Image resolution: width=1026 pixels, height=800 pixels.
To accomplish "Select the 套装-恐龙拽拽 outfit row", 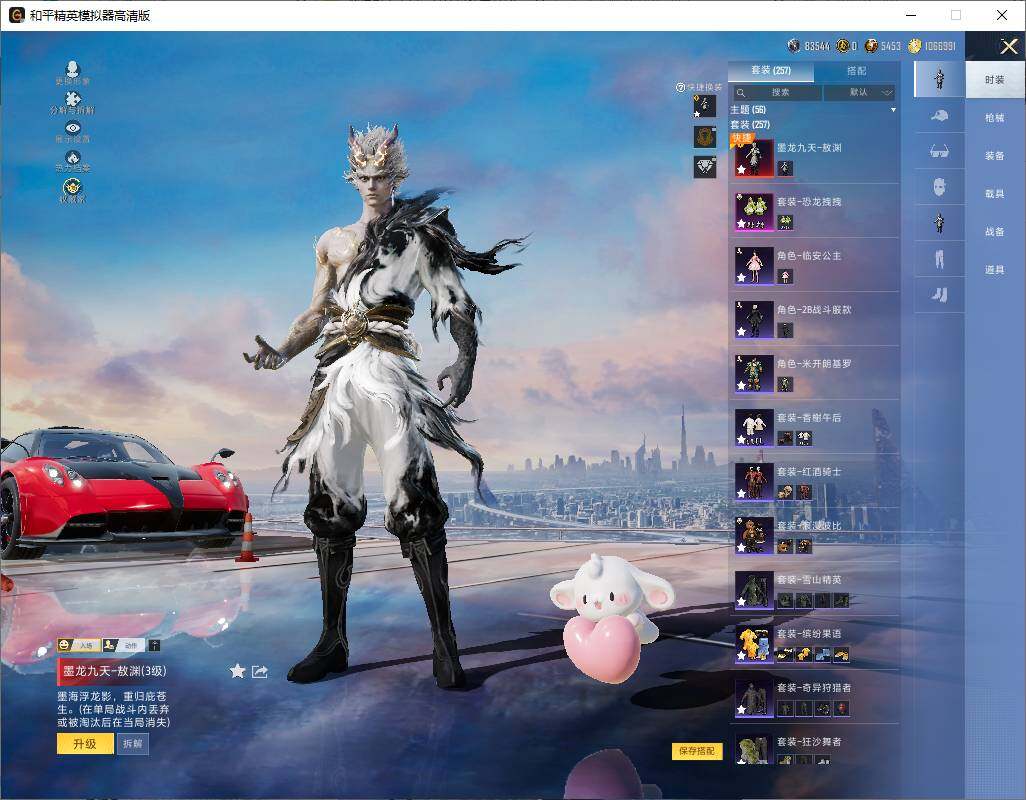I will pos(815,211).
